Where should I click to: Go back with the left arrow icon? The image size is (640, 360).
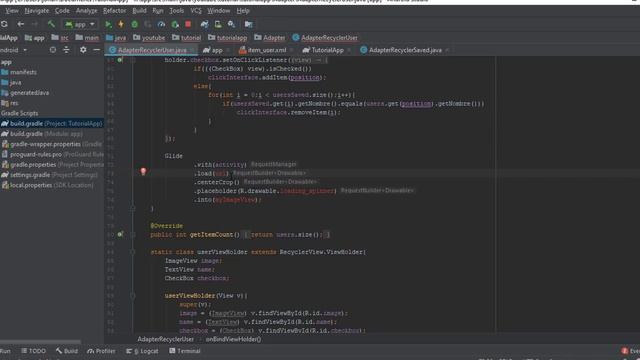pos(20,24)
